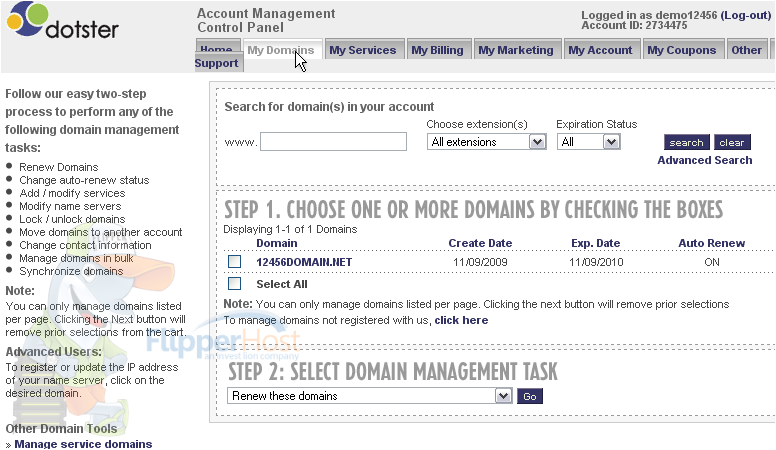
Task: Click 'Renew Domains' list item
Action: tap(58, 167)
